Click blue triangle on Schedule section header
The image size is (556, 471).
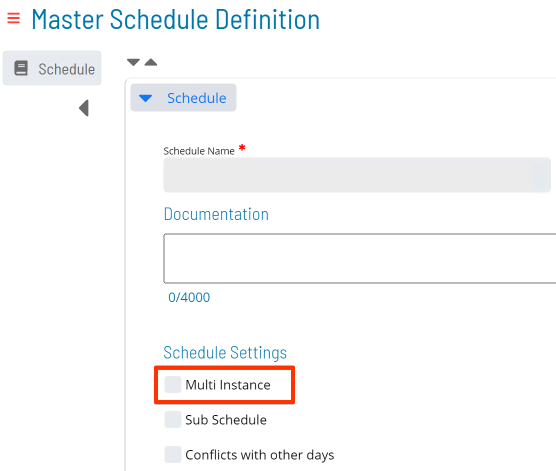coord(145,98)
